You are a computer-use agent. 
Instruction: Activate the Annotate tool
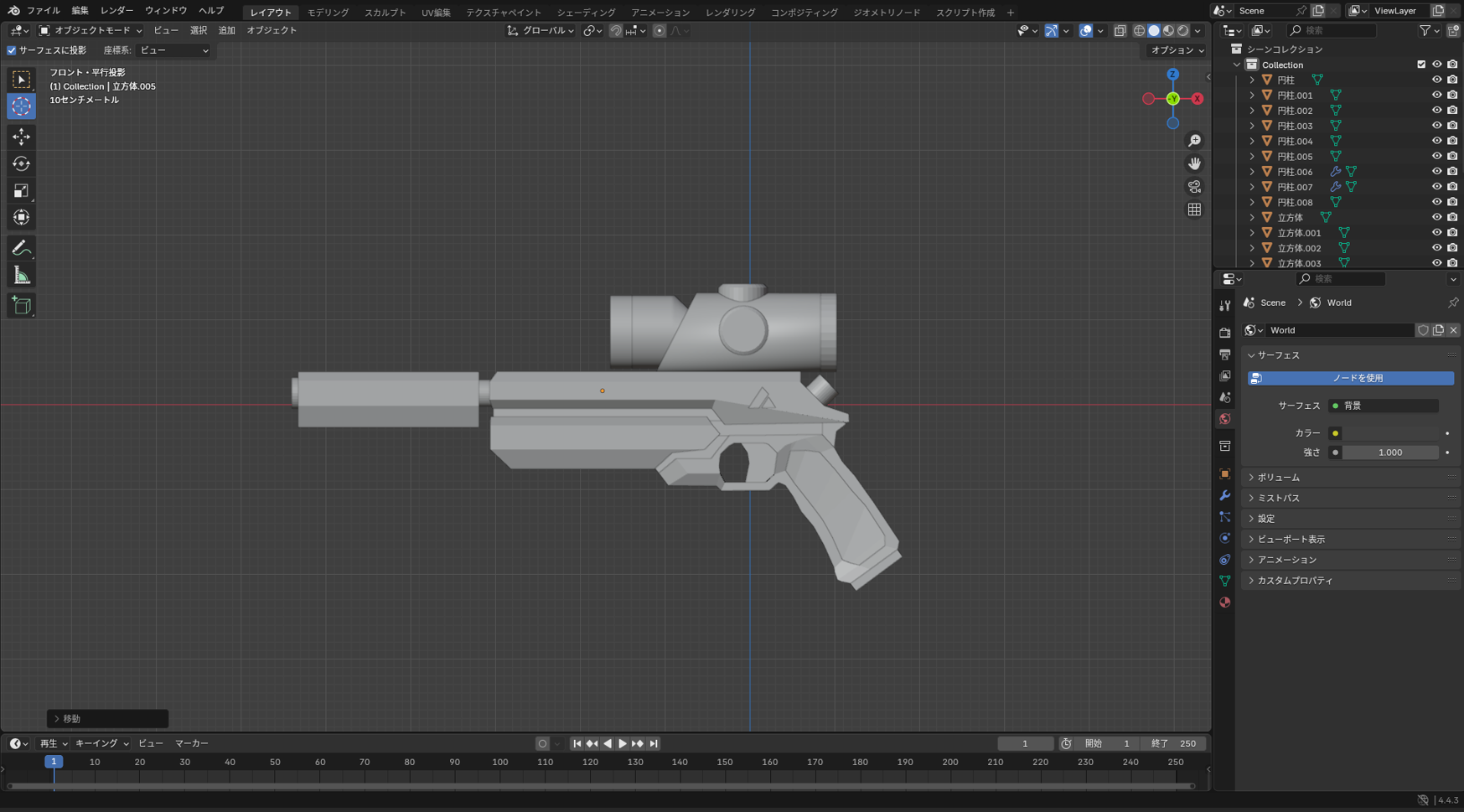point(21,247)
